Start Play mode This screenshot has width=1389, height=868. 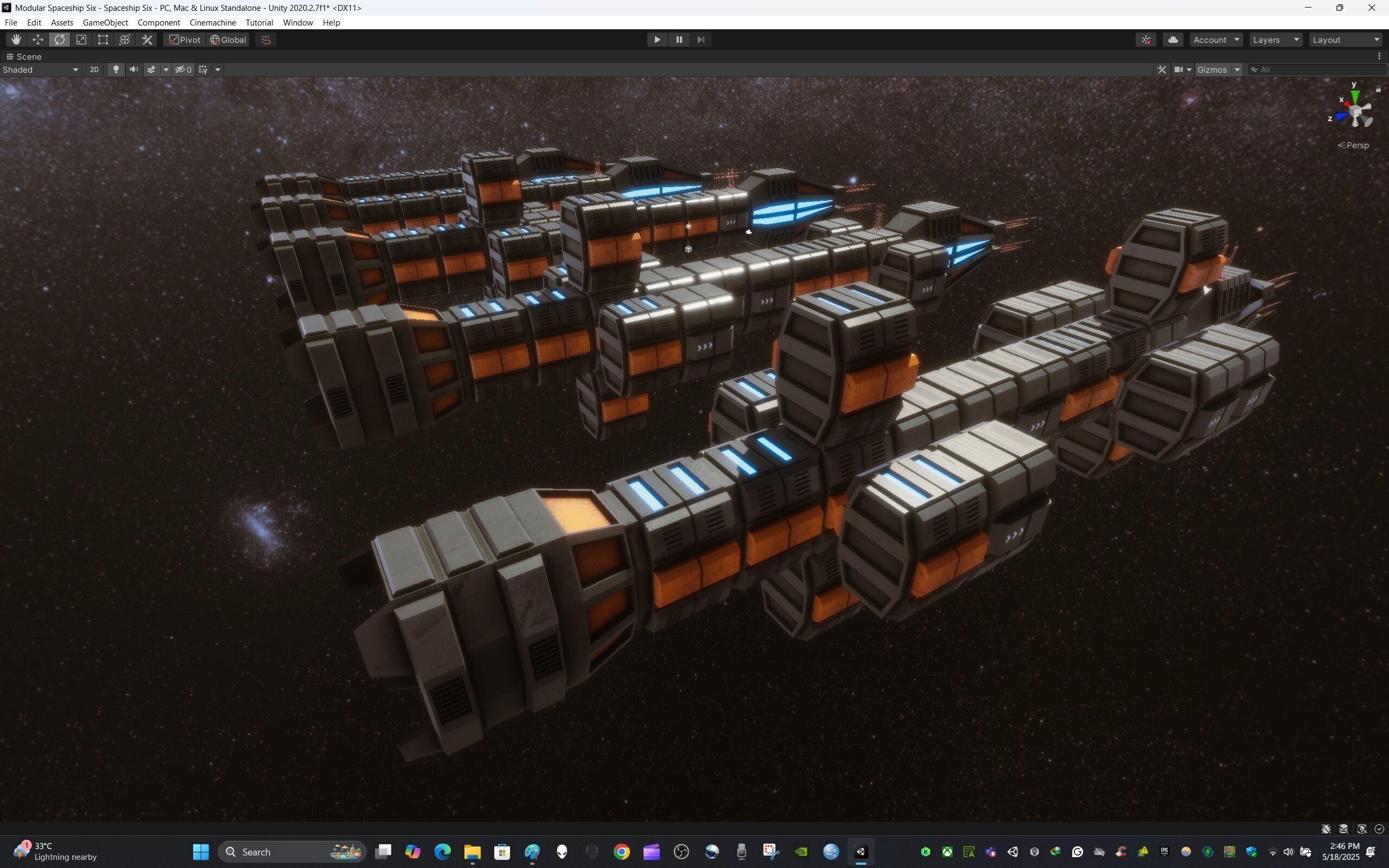[x=657, y=40]
